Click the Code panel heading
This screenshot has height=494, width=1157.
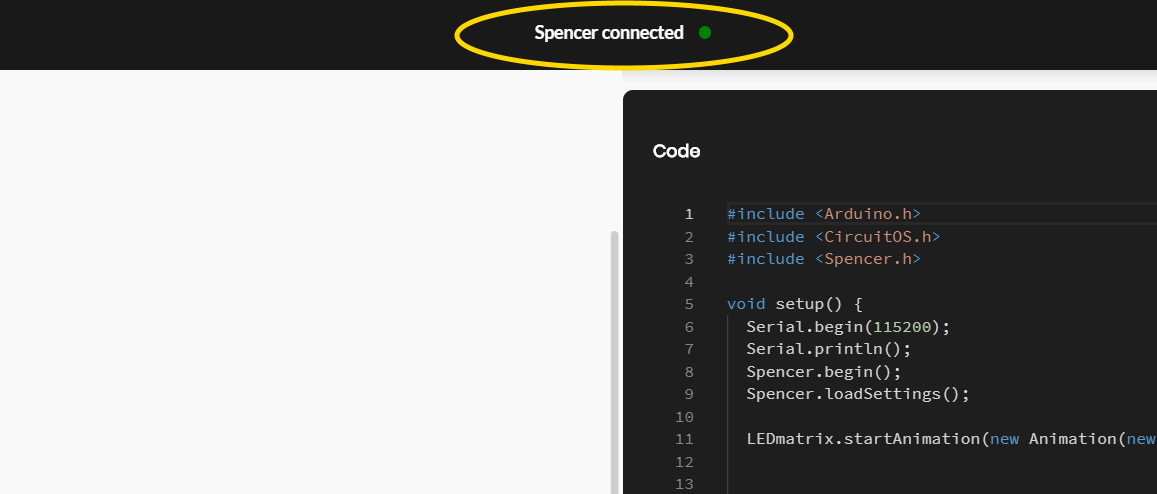point(677,151)
